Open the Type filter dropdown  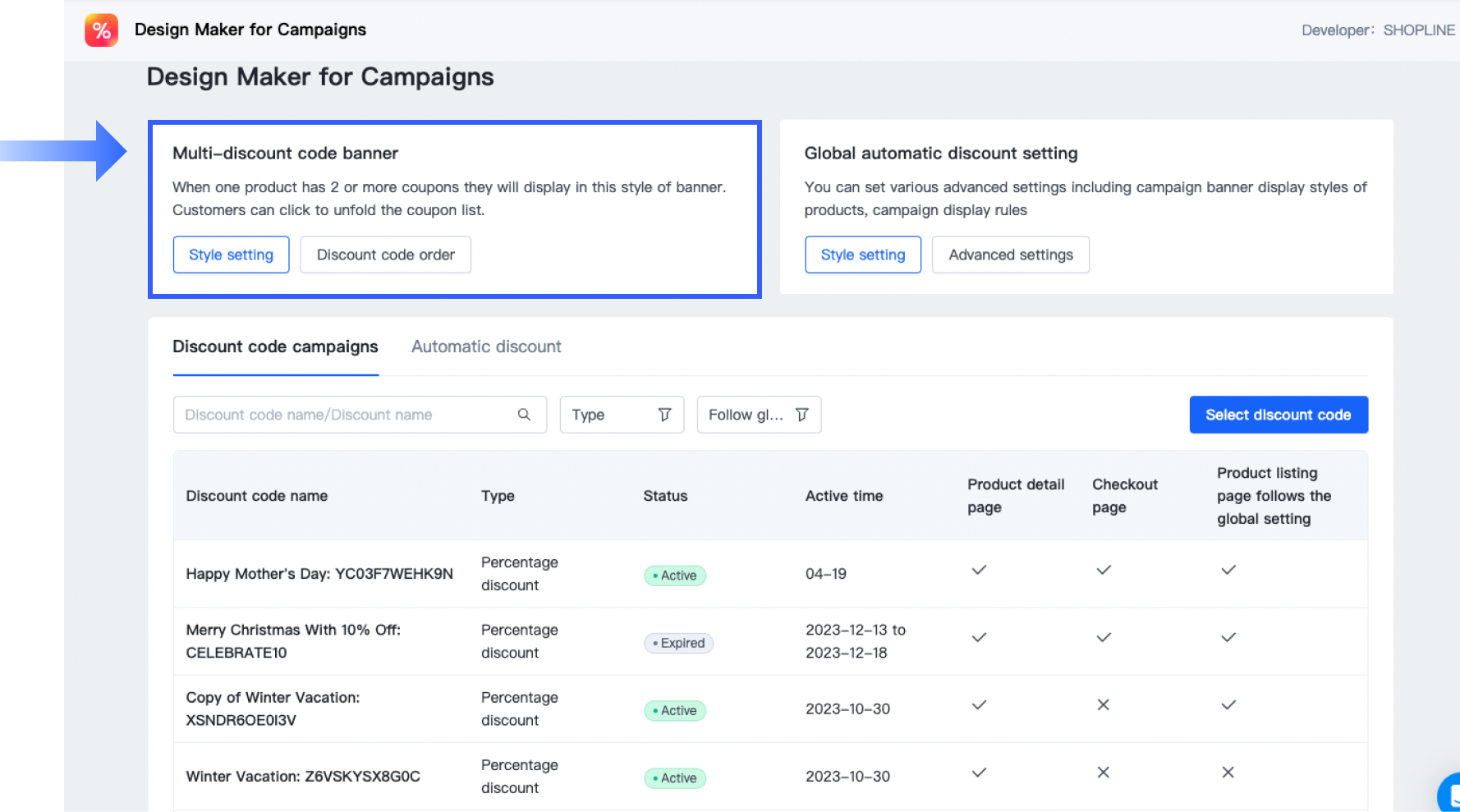621,415
